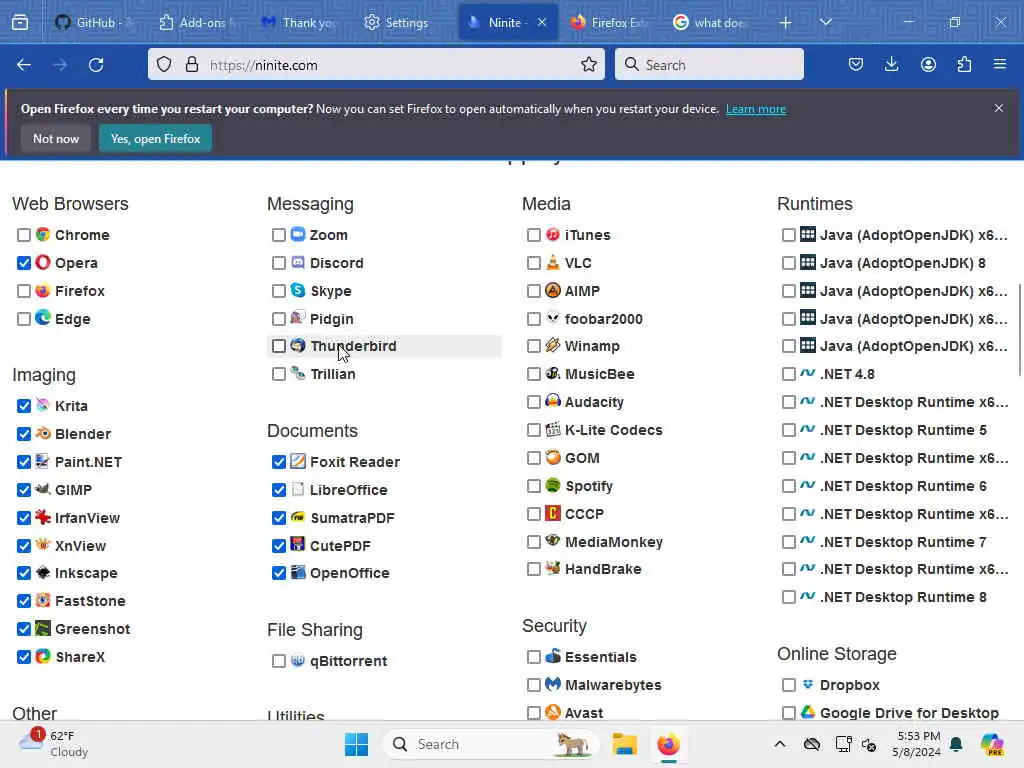Image resolution: width=1024 pixels, height=768 pixels.
Task: Open File Explorer from taskbar
Action: (624, 744)
